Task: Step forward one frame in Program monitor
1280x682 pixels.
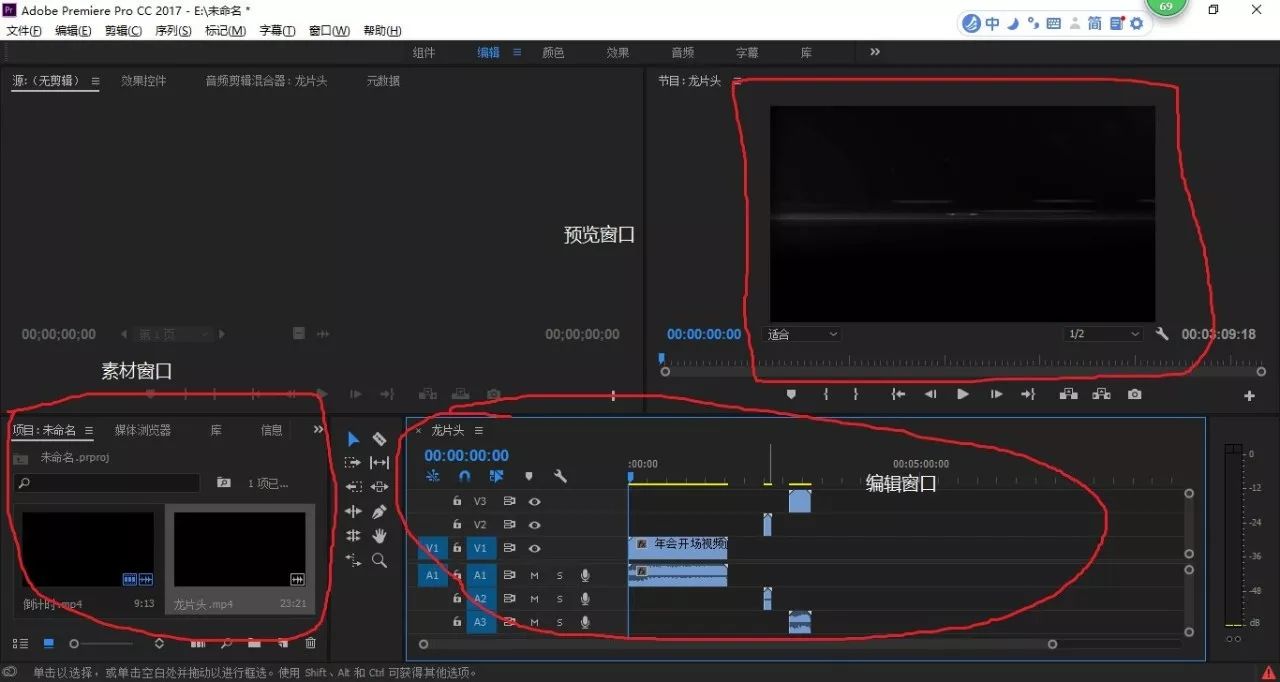Action: 996,395
